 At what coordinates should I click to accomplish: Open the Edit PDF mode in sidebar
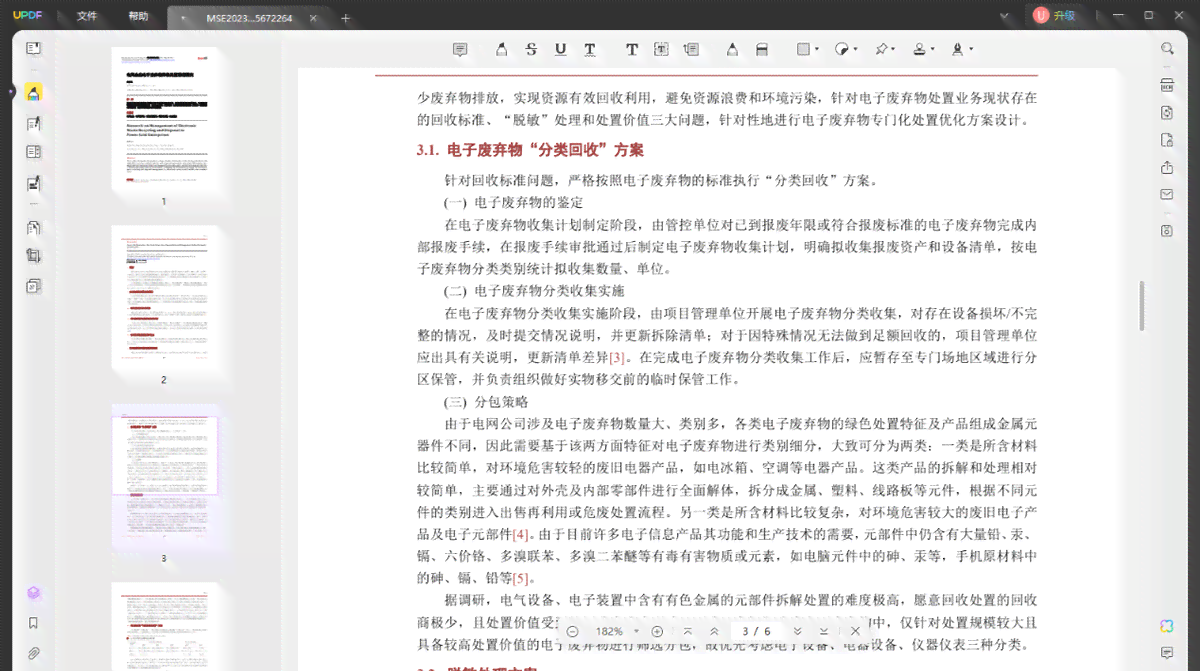(33, 124)
